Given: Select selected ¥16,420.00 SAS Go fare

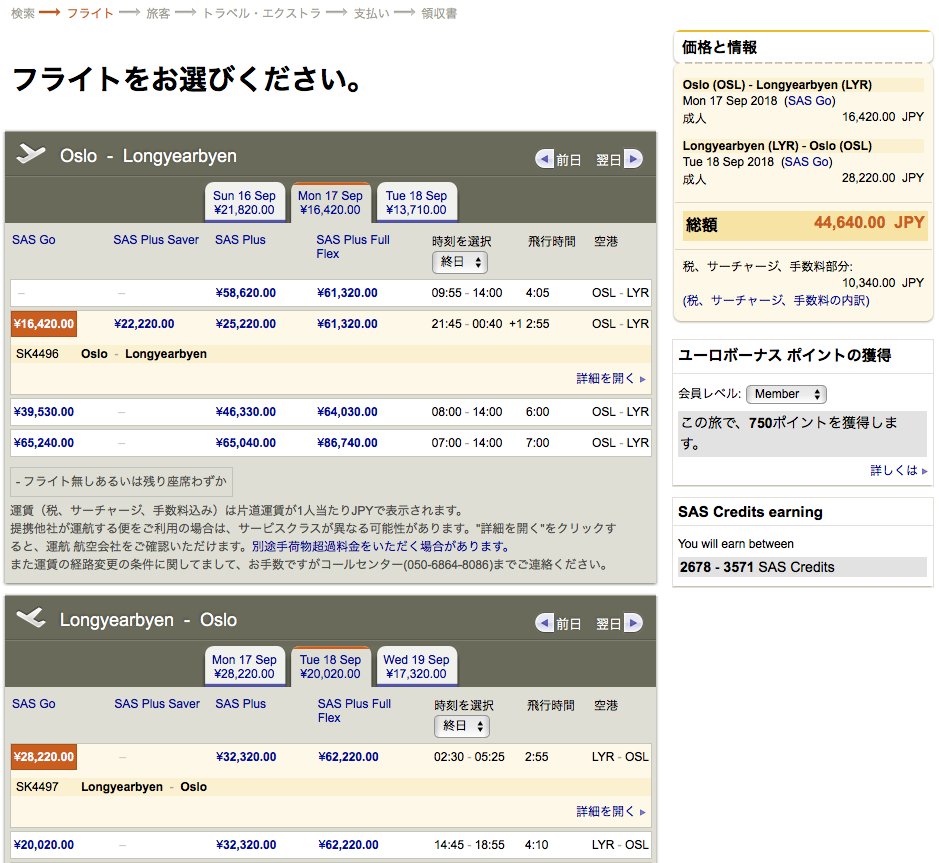Looking at the screenshot, I should click(44, 324).
